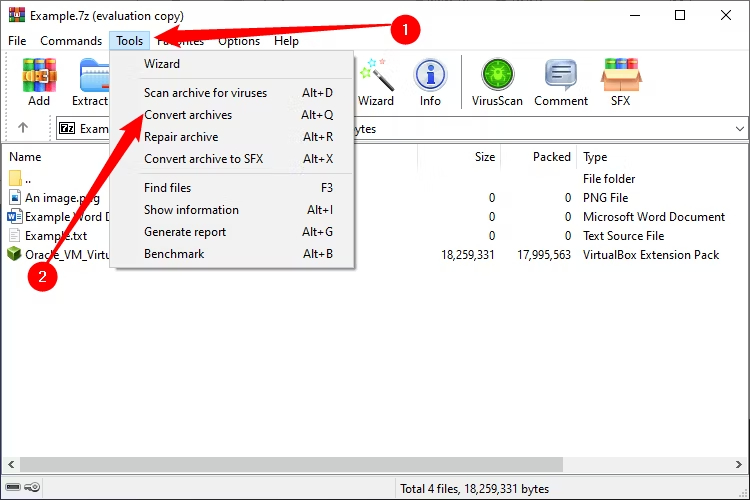Open the Help menu
750x500 pixels.
[x=286, y=41]
